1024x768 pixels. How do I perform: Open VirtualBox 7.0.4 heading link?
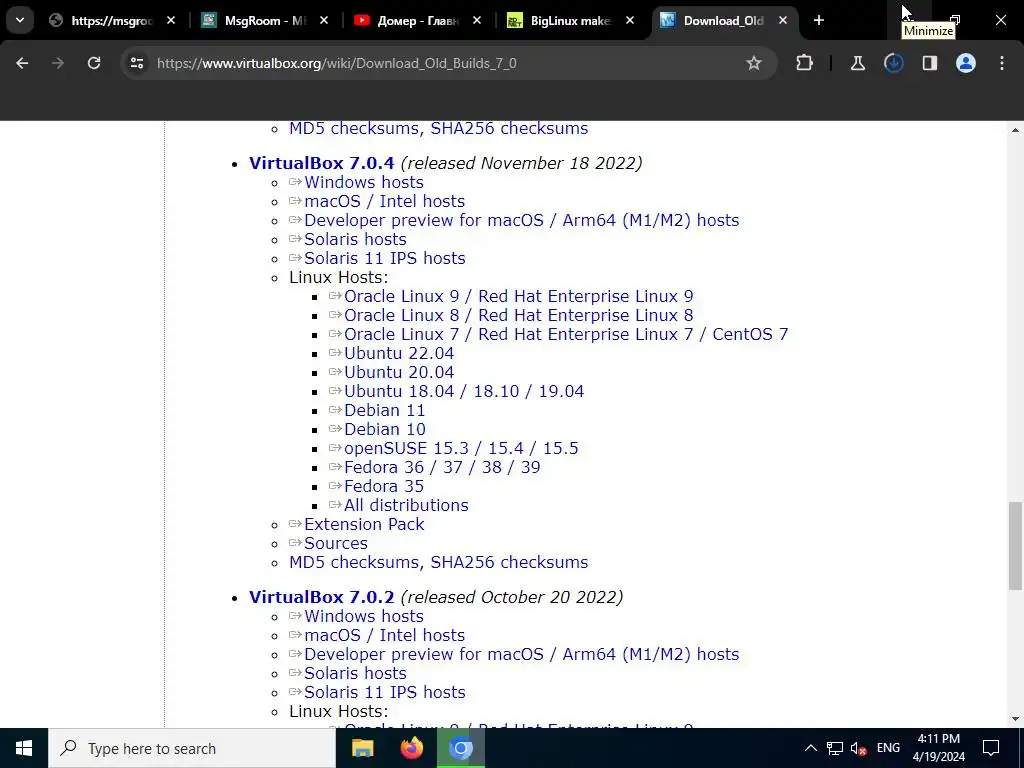pos(321,163)
